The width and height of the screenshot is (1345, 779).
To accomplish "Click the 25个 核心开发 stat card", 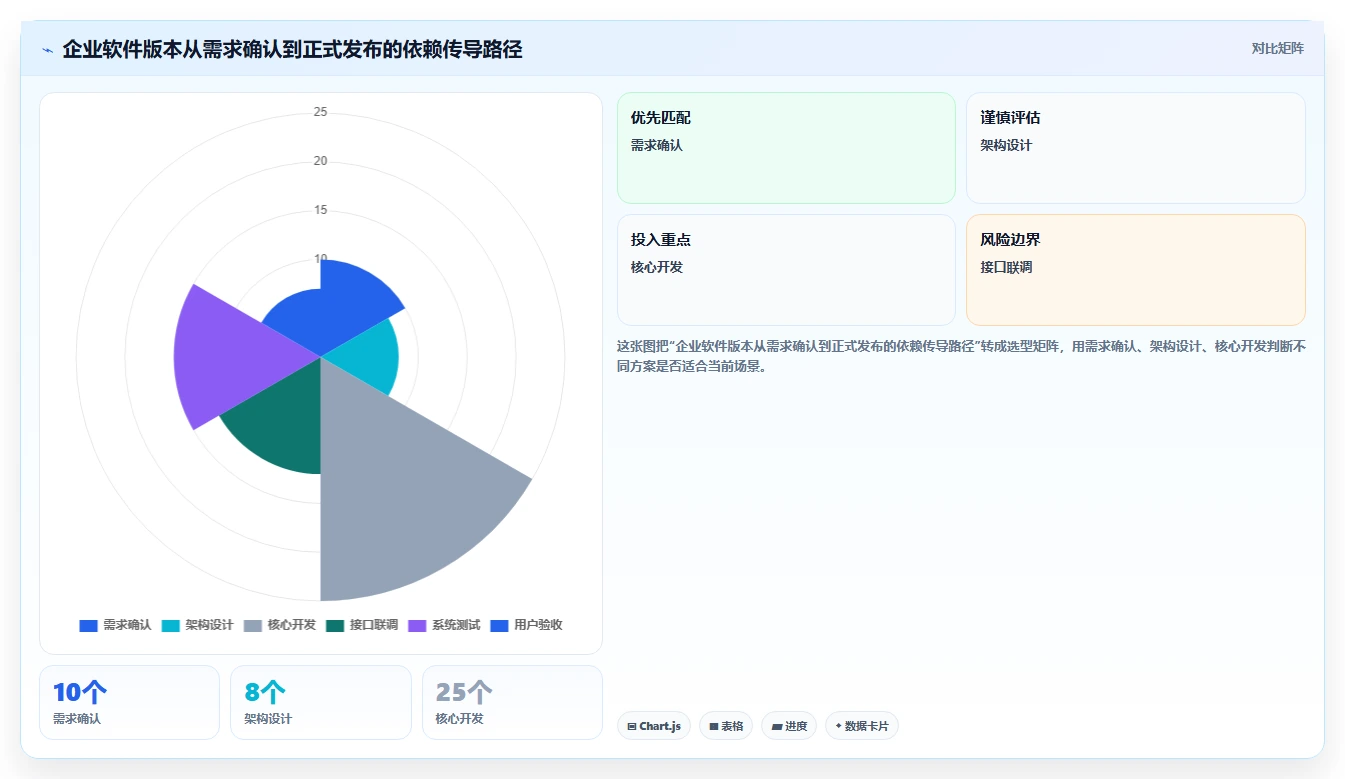I will coord(512,702).
